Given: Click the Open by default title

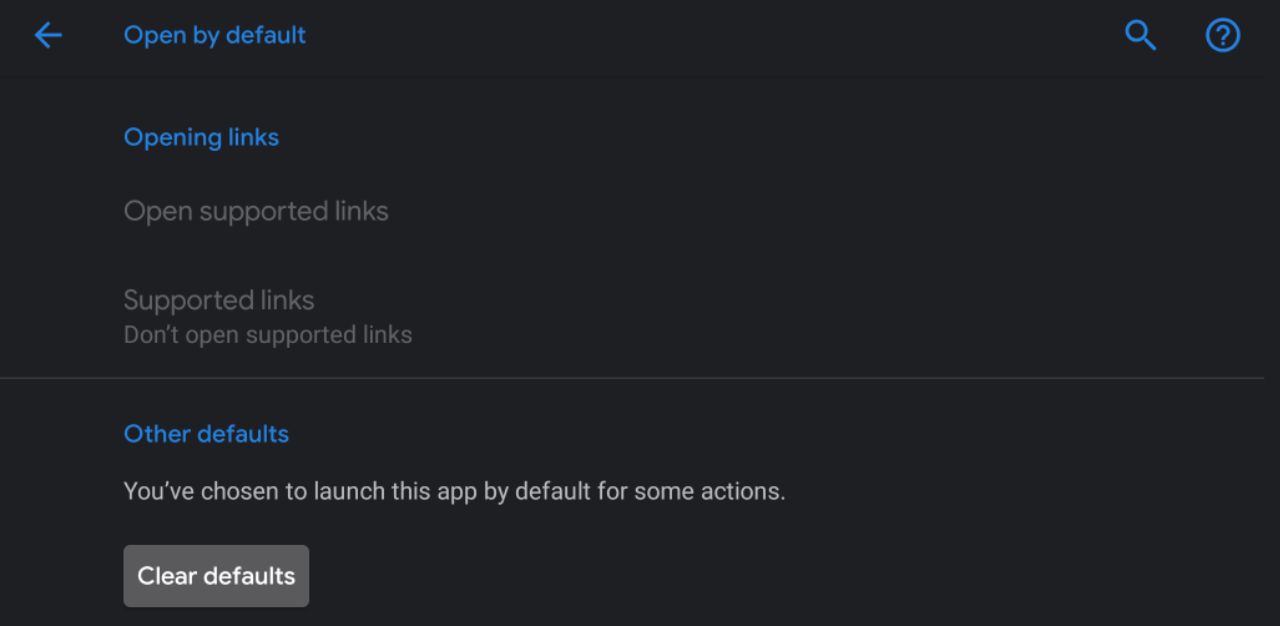Looking at the screenshot, I should [214, 35].
